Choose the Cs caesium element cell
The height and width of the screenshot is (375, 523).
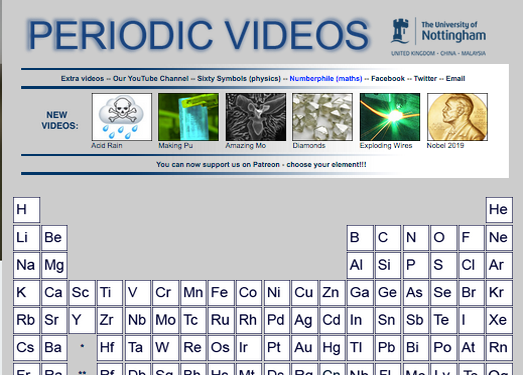pyautogui.click(x=27, y=348)
